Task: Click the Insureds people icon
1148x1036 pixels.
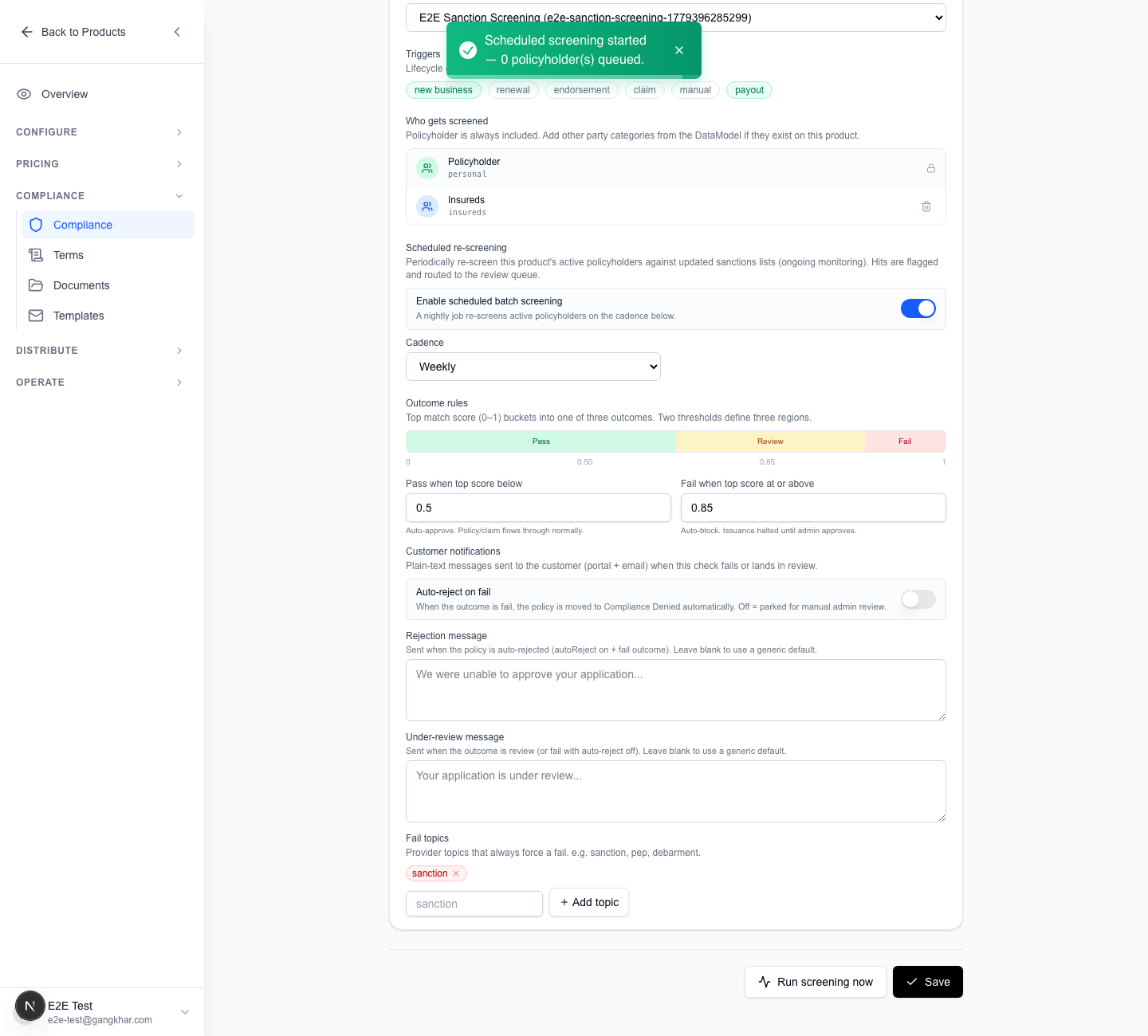Action: tap(427, 206)
